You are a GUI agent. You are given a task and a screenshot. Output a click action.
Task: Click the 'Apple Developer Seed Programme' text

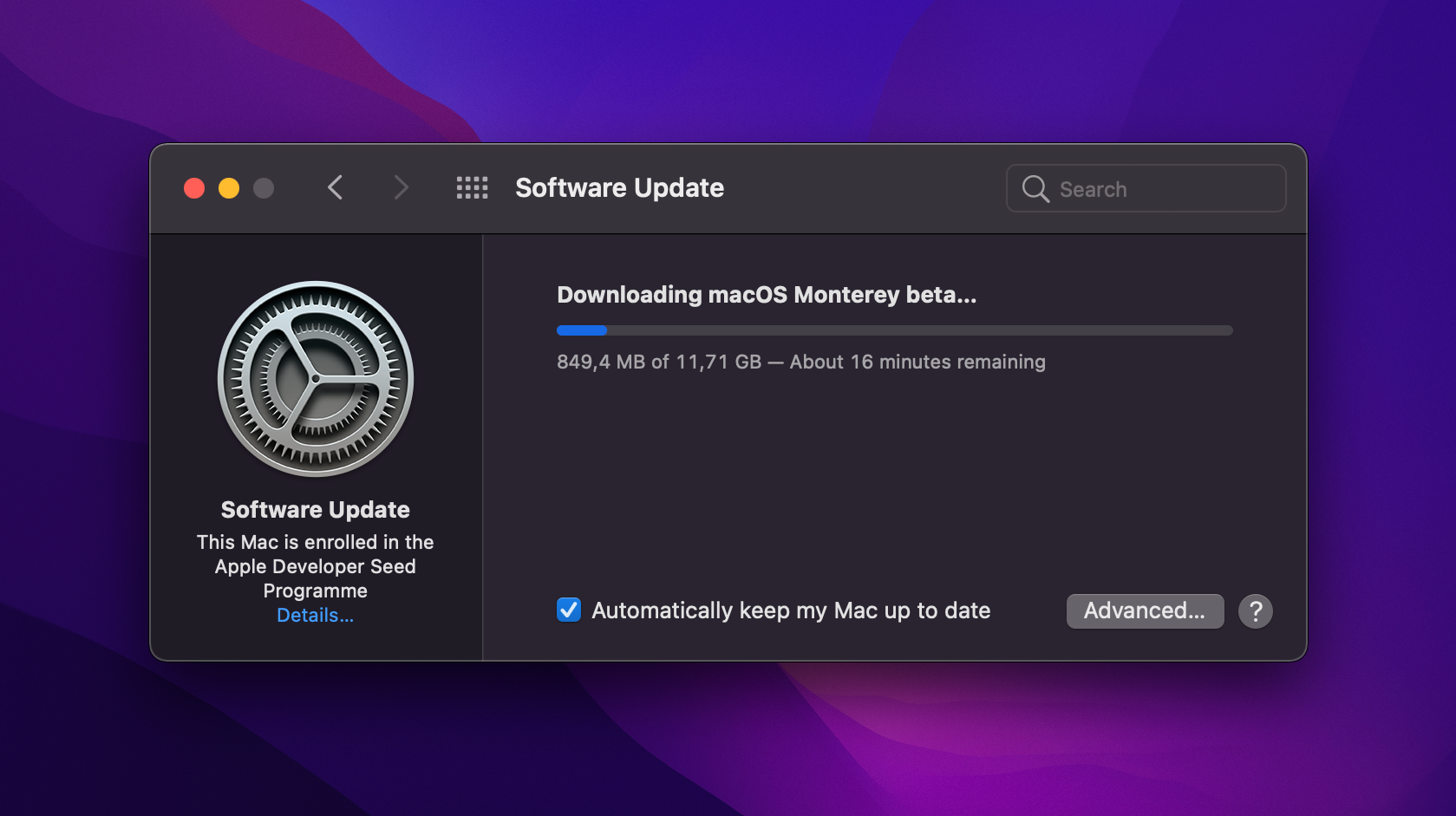pos(316,578)
